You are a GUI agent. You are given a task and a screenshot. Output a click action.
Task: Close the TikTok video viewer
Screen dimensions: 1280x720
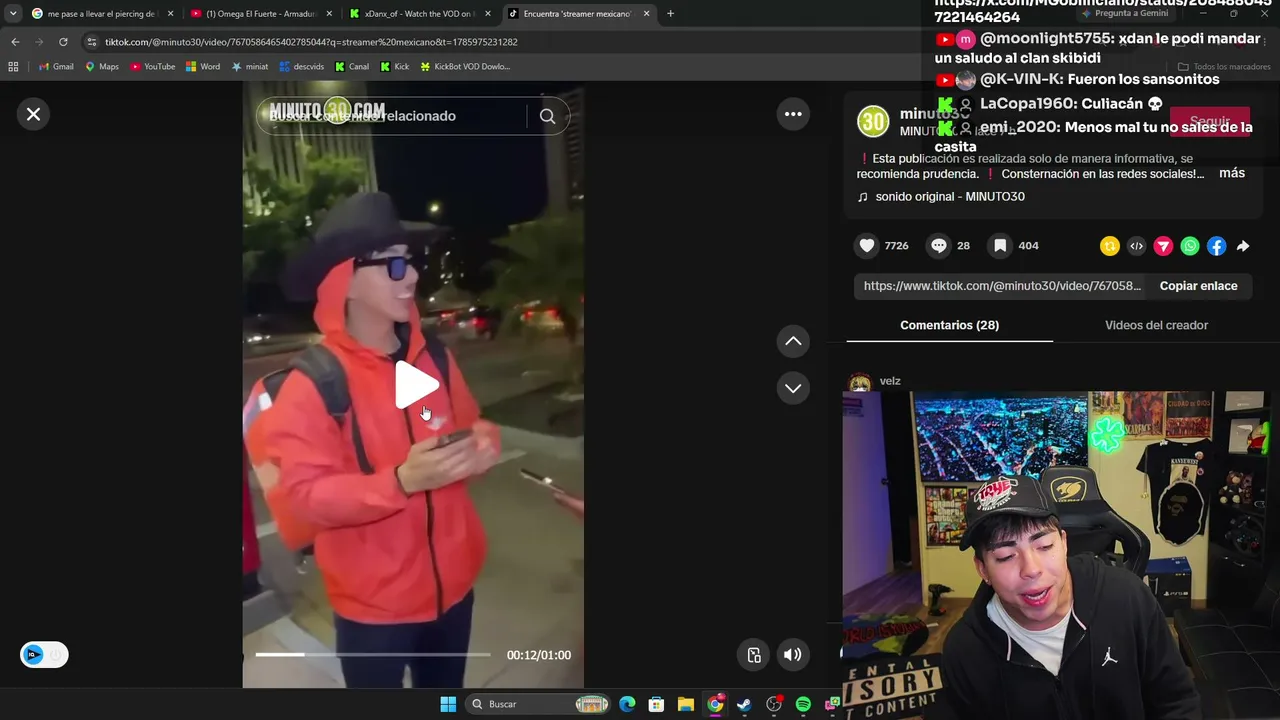click(33, 114)
